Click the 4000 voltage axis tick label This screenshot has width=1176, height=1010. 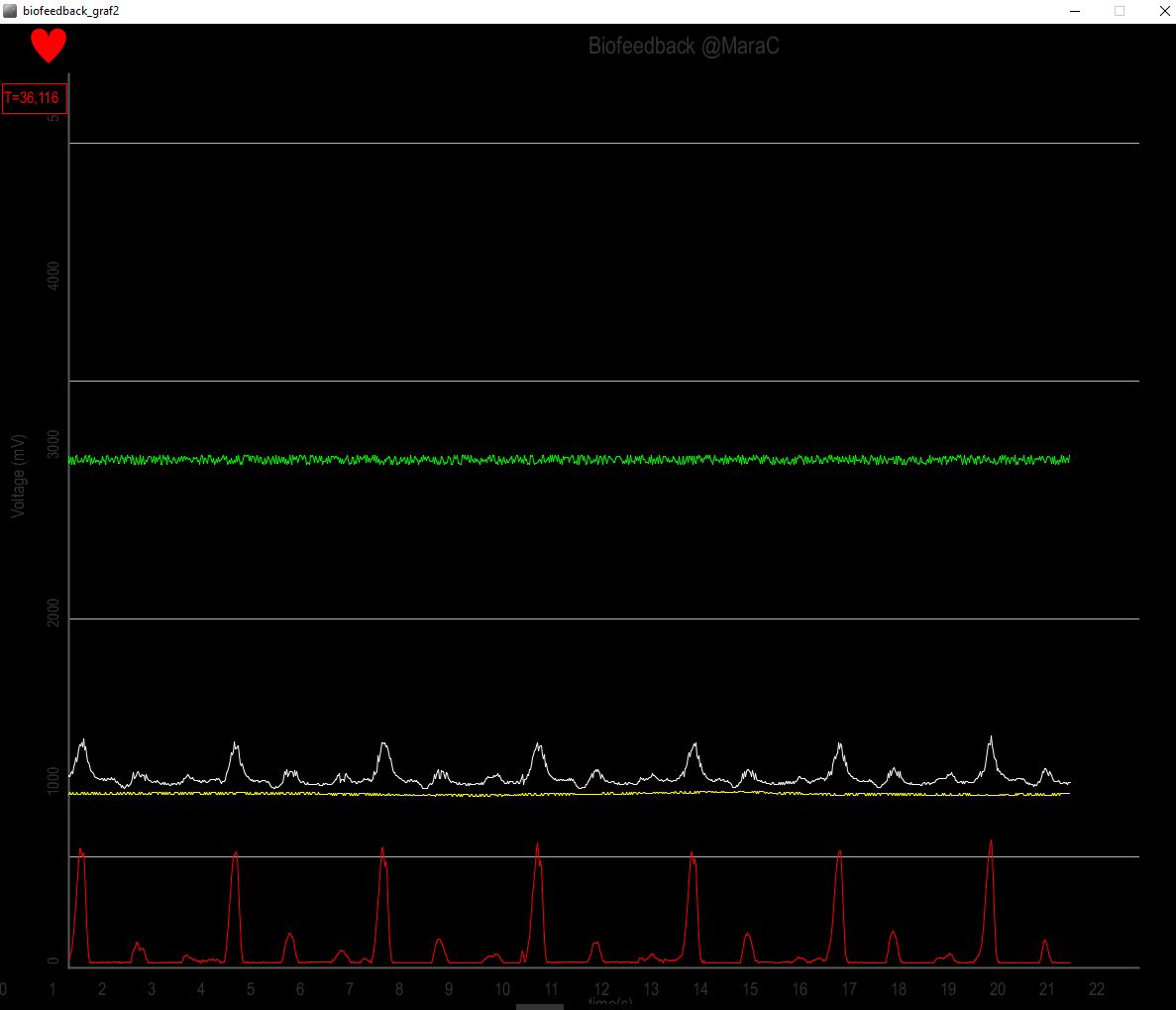tap(53, 277)
